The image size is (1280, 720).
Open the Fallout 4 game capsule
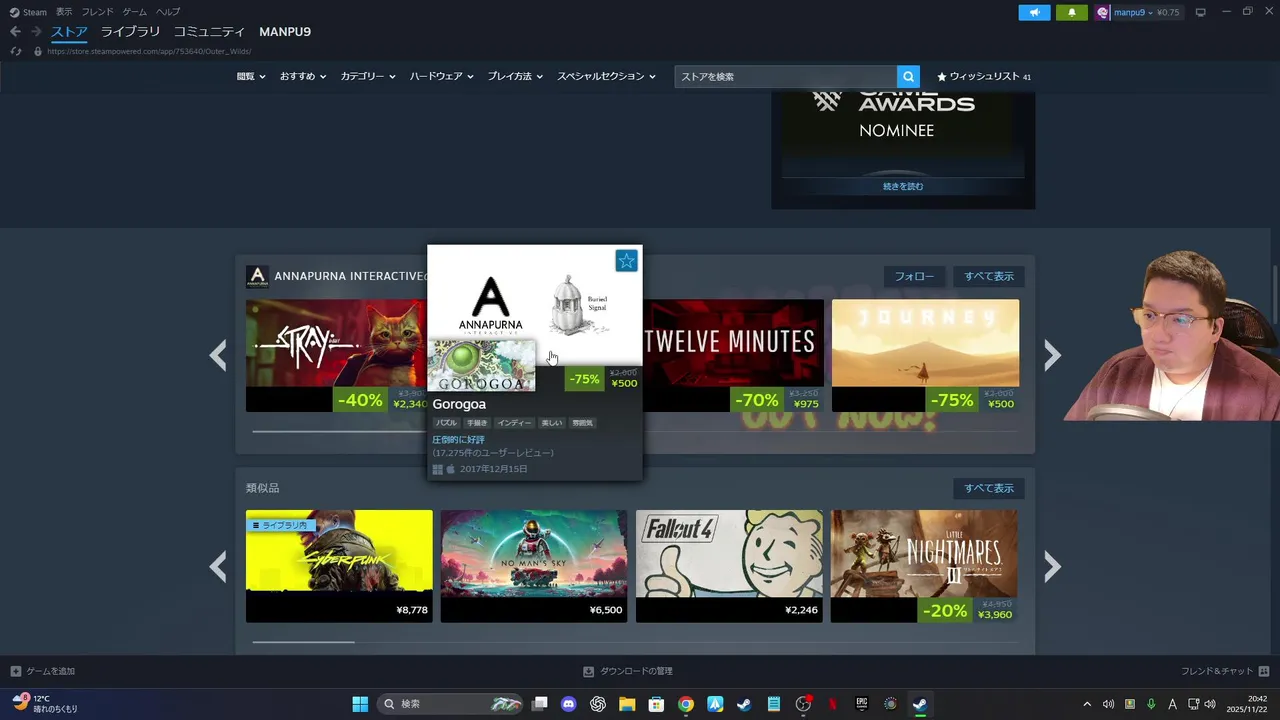coord(729,566)
